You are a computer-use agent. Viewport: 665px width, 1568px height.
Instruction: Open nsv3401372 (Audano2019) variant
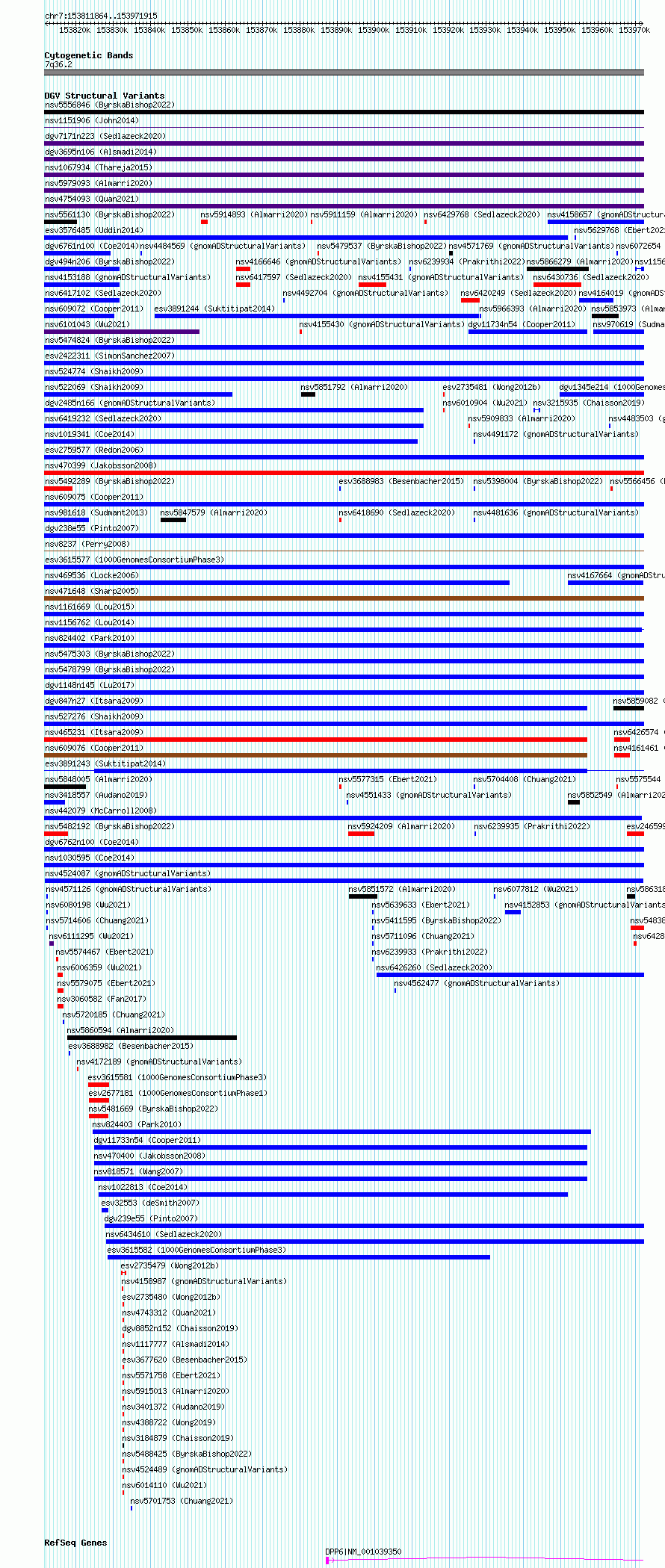coord(173,1407)
